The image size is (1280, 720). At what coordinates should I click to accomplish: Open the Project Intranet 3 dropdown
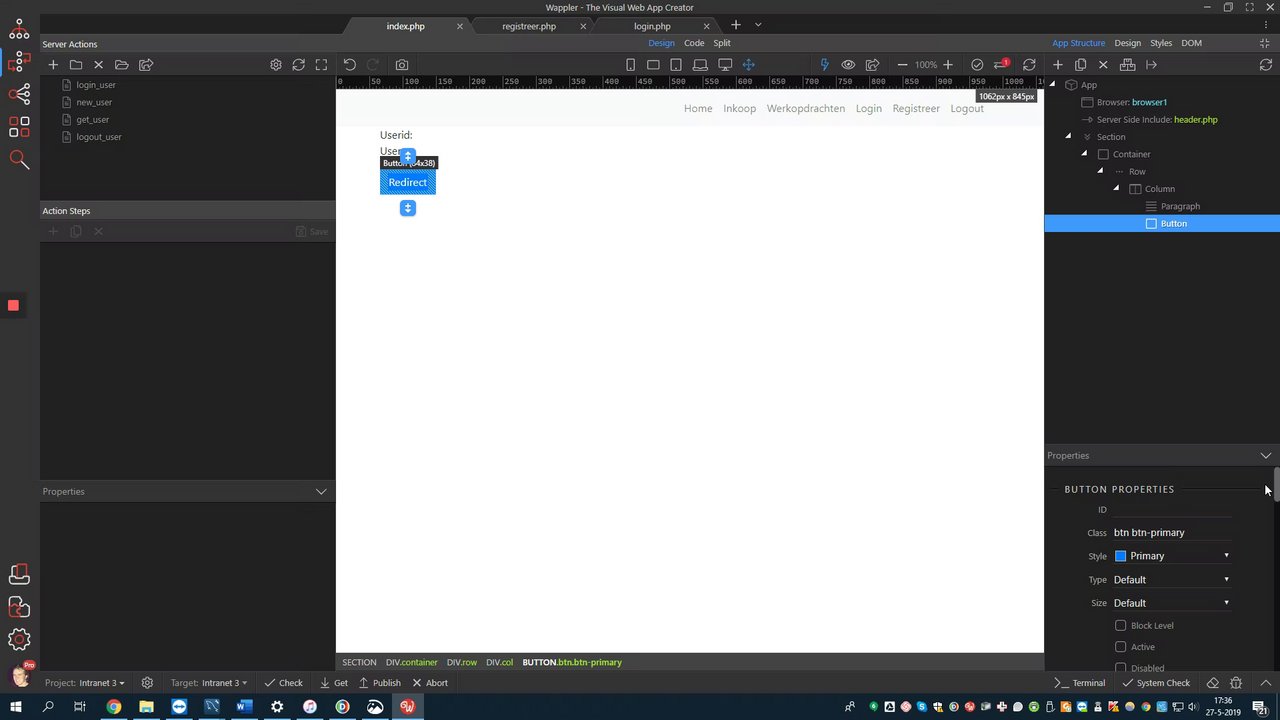click(x=86, y=683)
